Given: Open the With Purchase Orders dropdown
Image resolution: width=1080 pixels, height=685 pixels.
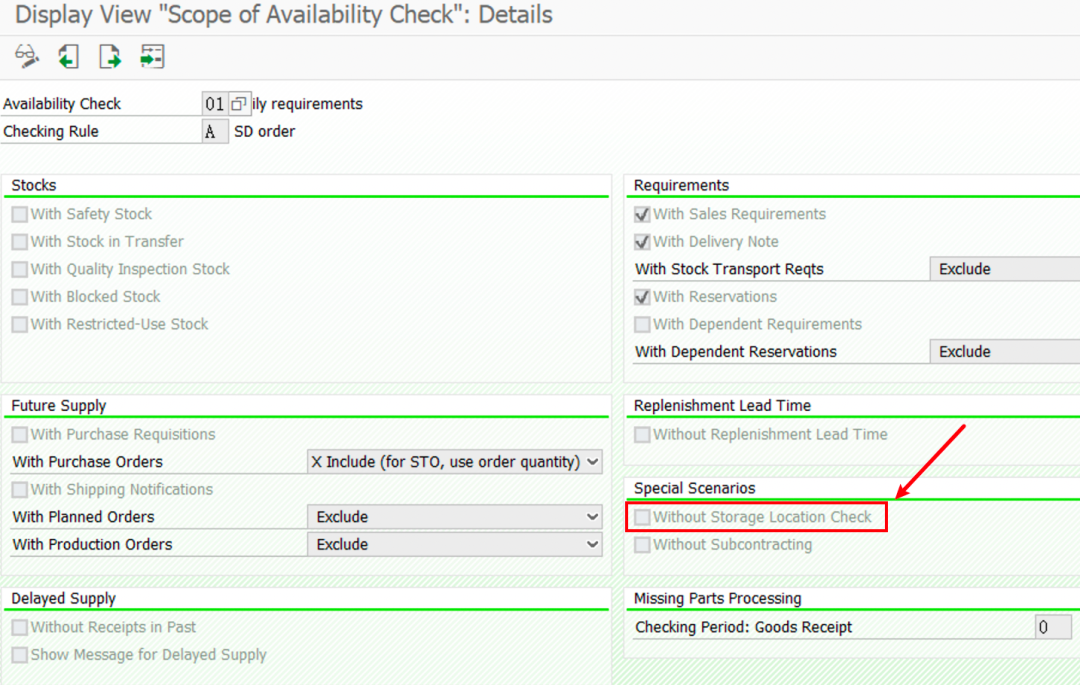Looking at the screenshot, I should click(x=455, y=462).
